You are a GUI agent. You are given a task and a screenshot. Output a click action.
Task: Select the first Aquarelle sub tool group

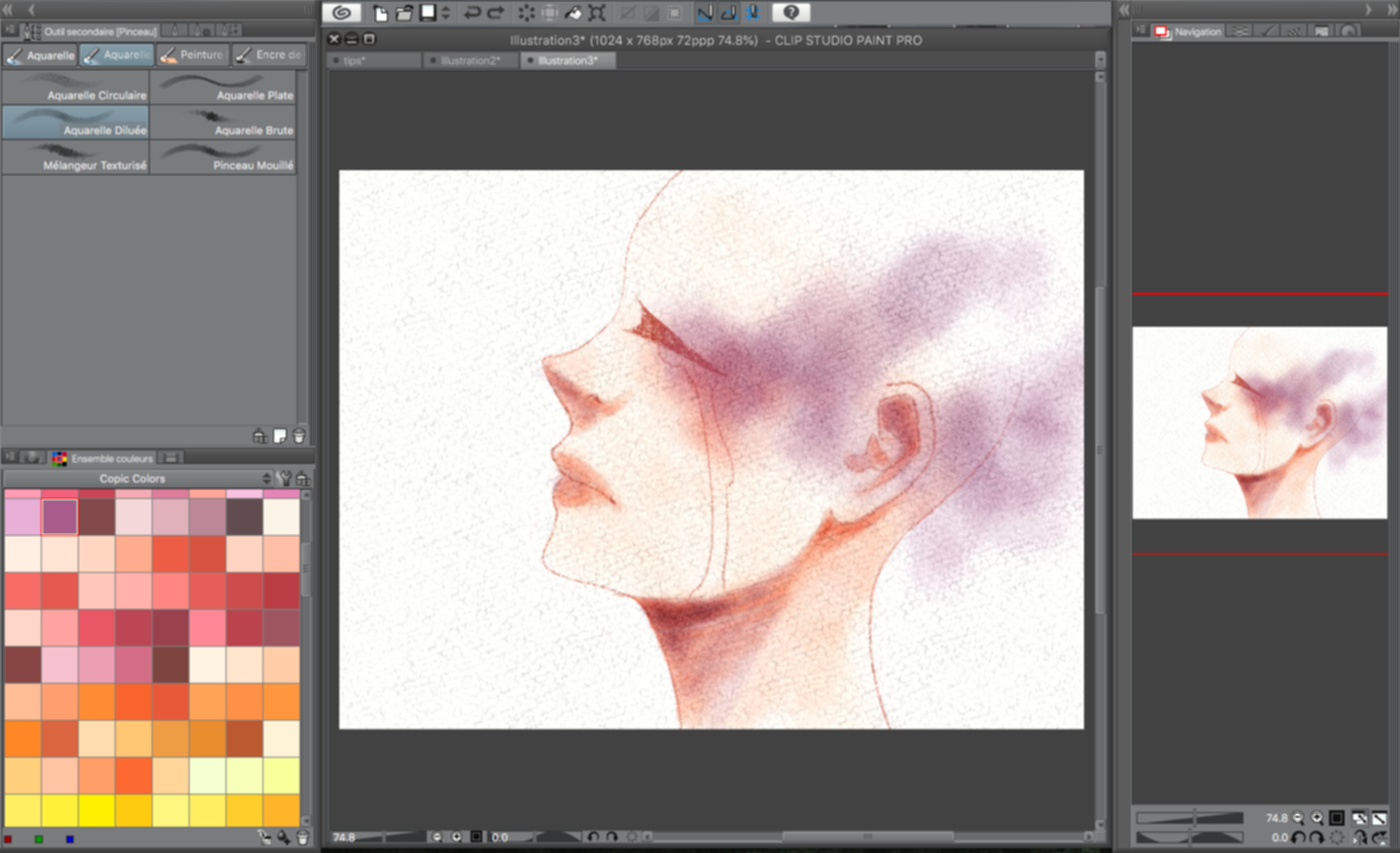pos(41,55)
